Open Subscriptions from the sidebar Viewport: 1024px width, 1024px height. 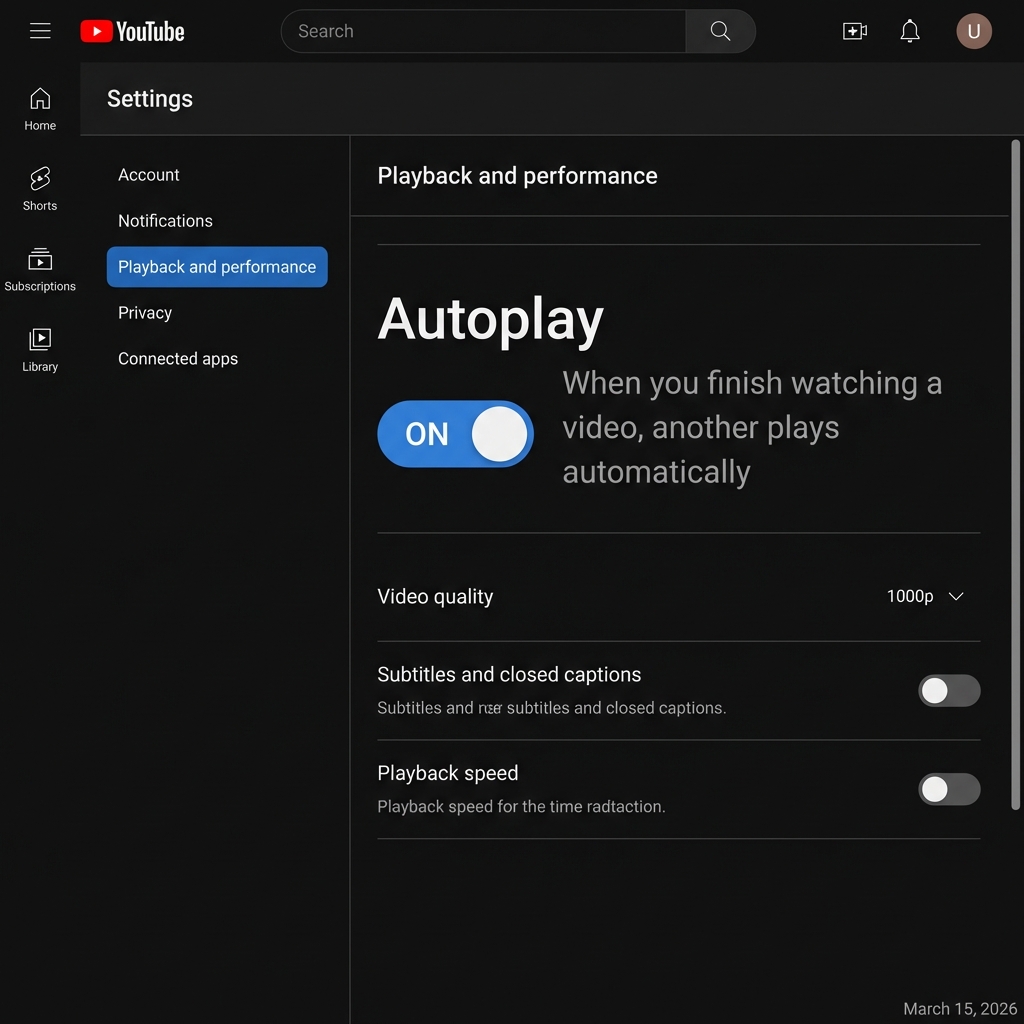(40, 268)
